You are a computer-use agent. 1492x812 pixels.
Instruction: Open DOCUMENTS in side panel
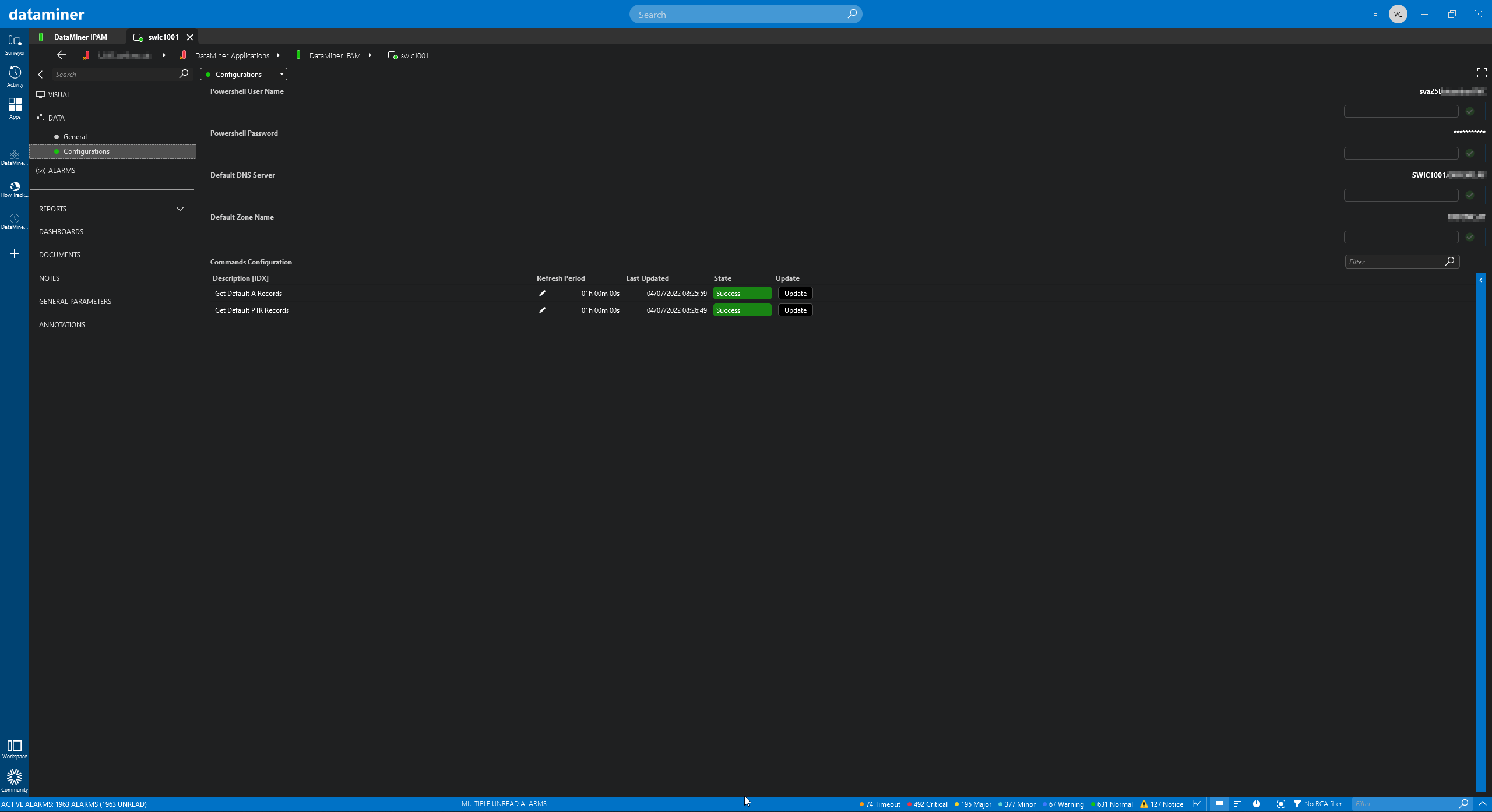[59, 255]
